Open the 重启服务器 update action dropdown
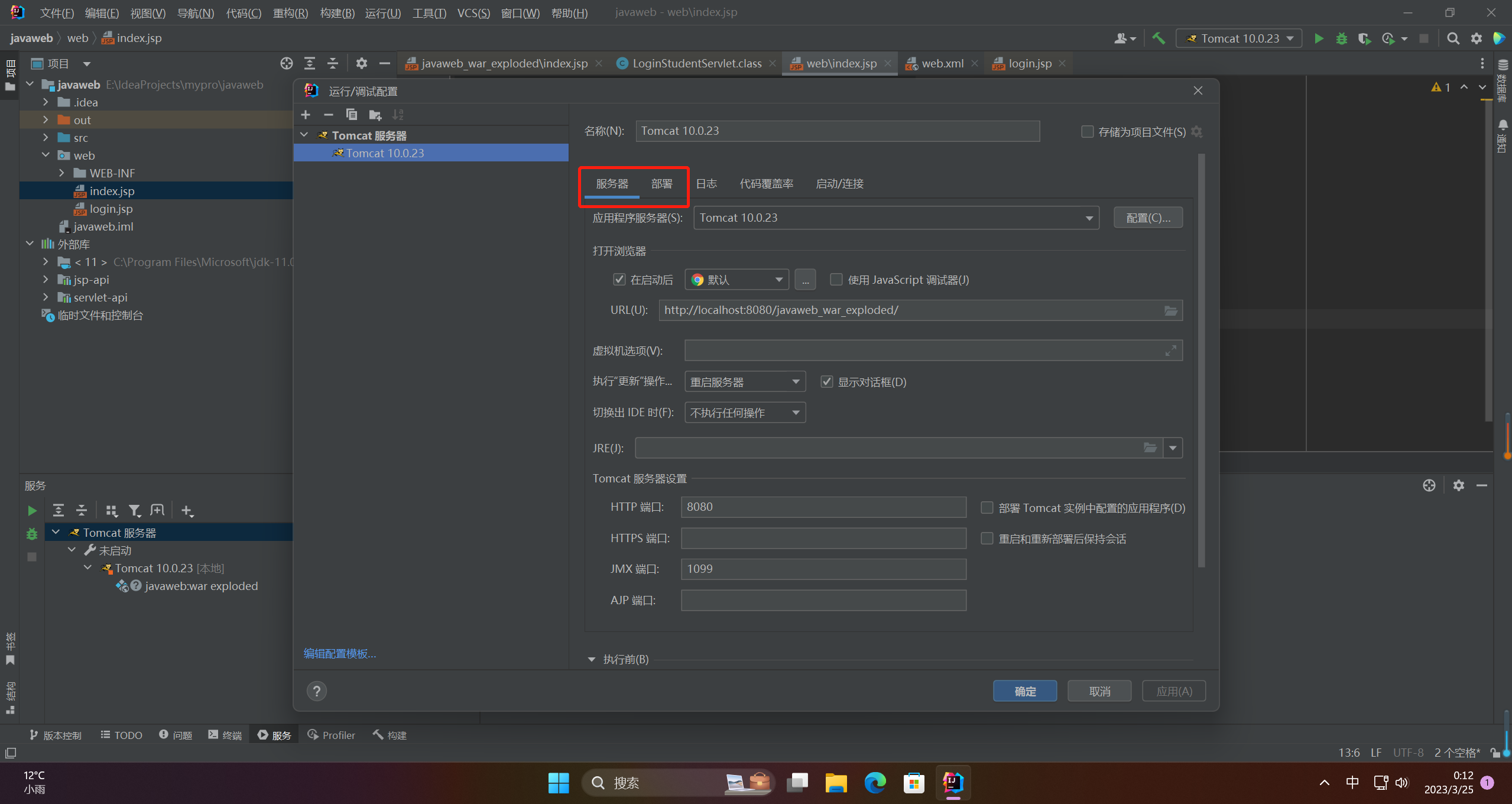This screenshot has height=804, width=1512. pos(745,382)
